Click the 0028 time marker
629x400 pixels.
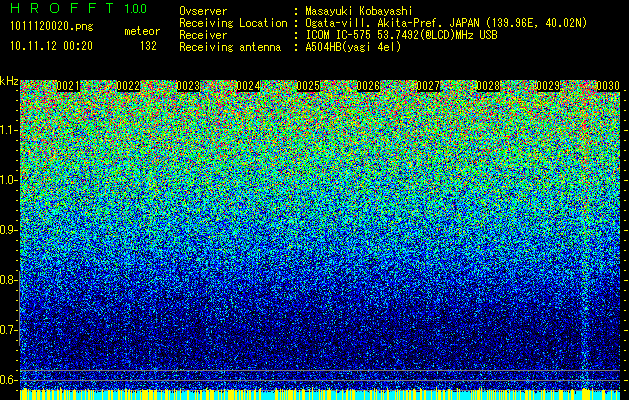[x=489, y=86]
